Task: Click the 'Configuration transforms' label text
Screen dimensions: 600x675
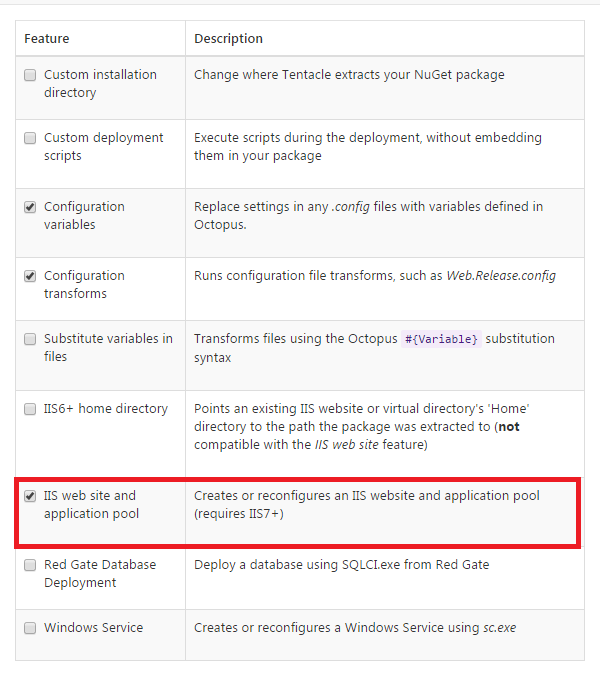Action: click(x=84, y=285)
